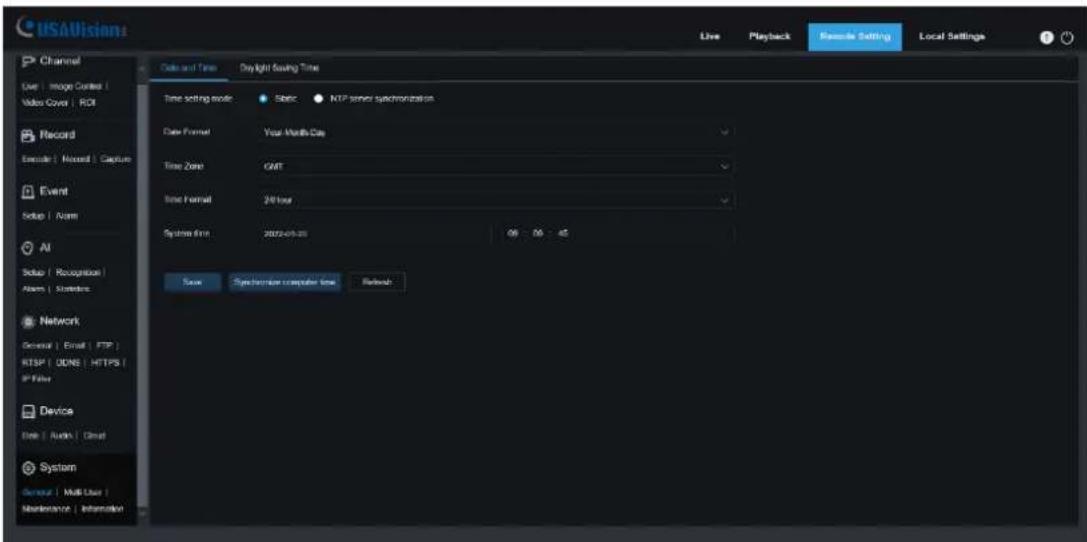Open Multi User under System
The width and height of the screenshot is (1087, 542).
(x=82, y=492)
